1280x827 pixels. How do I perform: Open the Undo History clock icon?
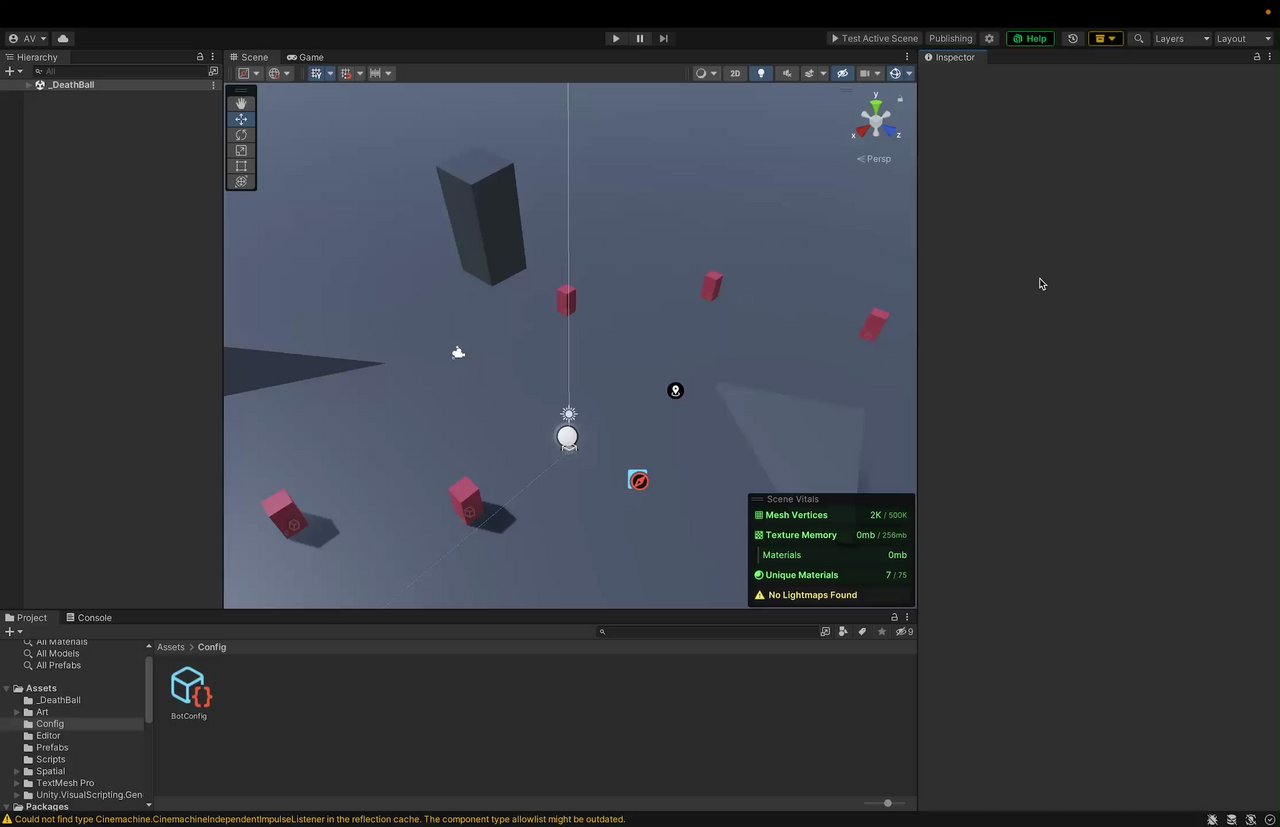click(1073, 39)
